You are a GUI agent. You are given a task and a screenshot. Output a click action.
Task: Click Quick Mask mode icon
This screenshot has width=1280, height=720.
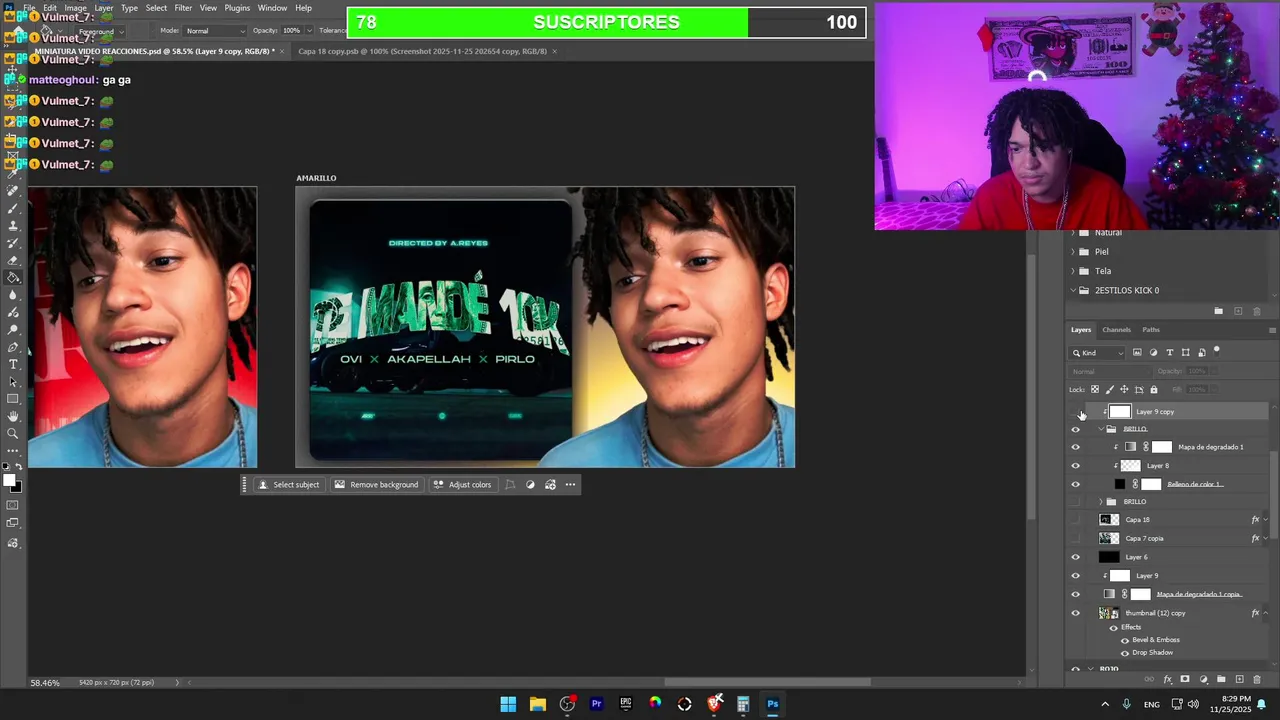pos(12,505)
